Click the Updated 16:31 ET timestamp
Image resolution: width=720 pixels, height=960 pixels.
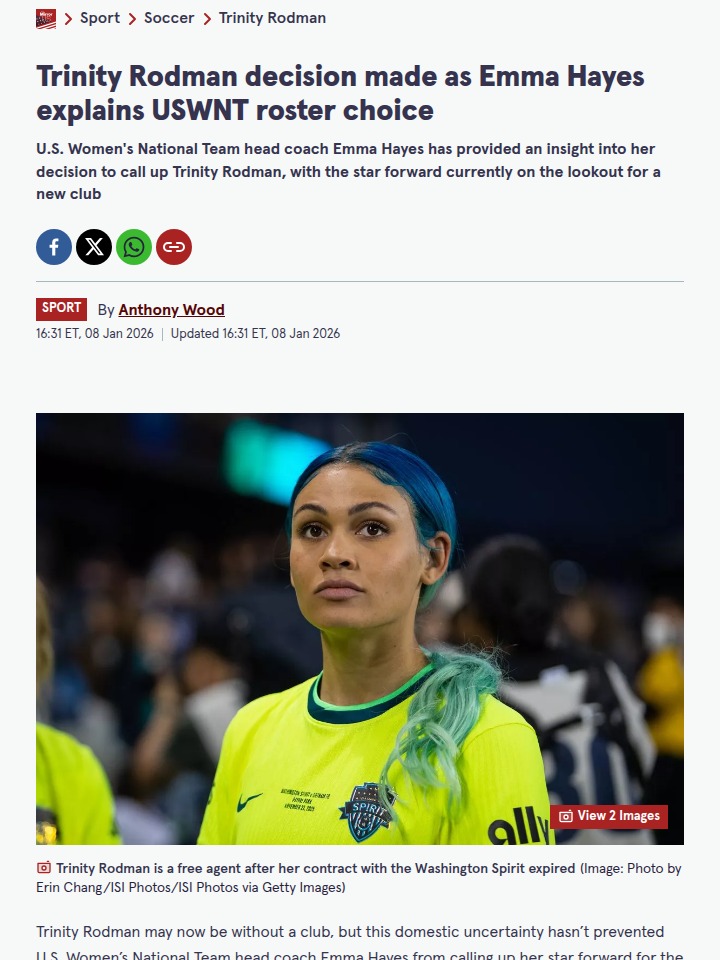(255, 334)
